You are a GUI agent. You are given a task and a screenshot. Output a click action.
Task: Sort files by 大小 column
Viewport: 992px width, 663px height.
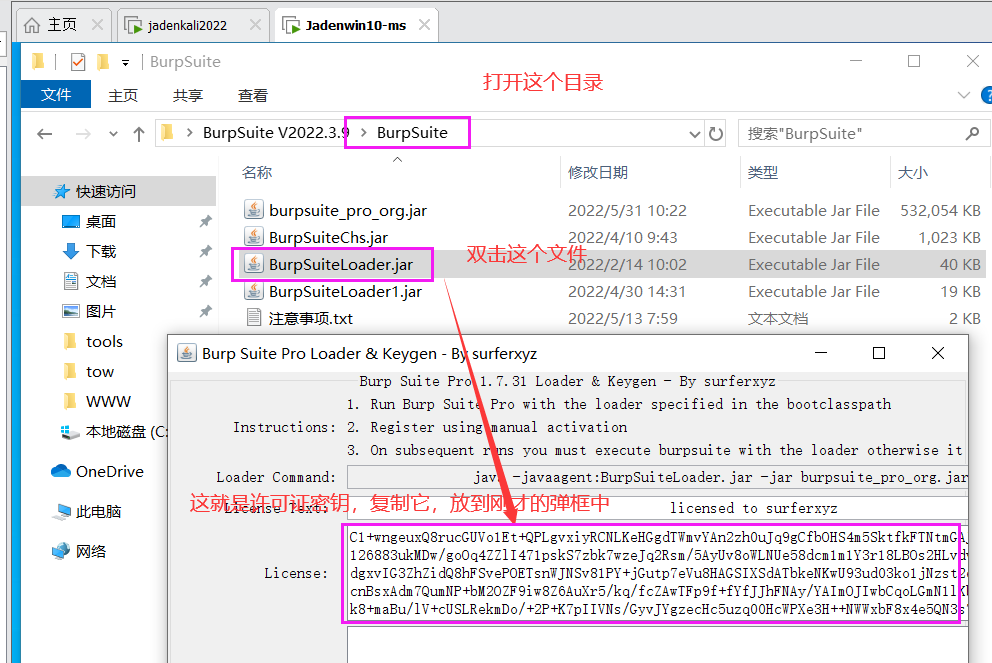click(913, 172)
